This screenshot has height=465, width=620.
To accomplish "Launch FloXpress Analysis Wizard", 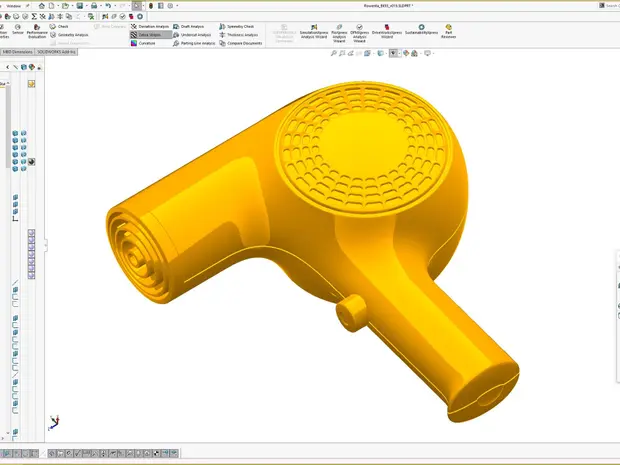I will (339, 33).
